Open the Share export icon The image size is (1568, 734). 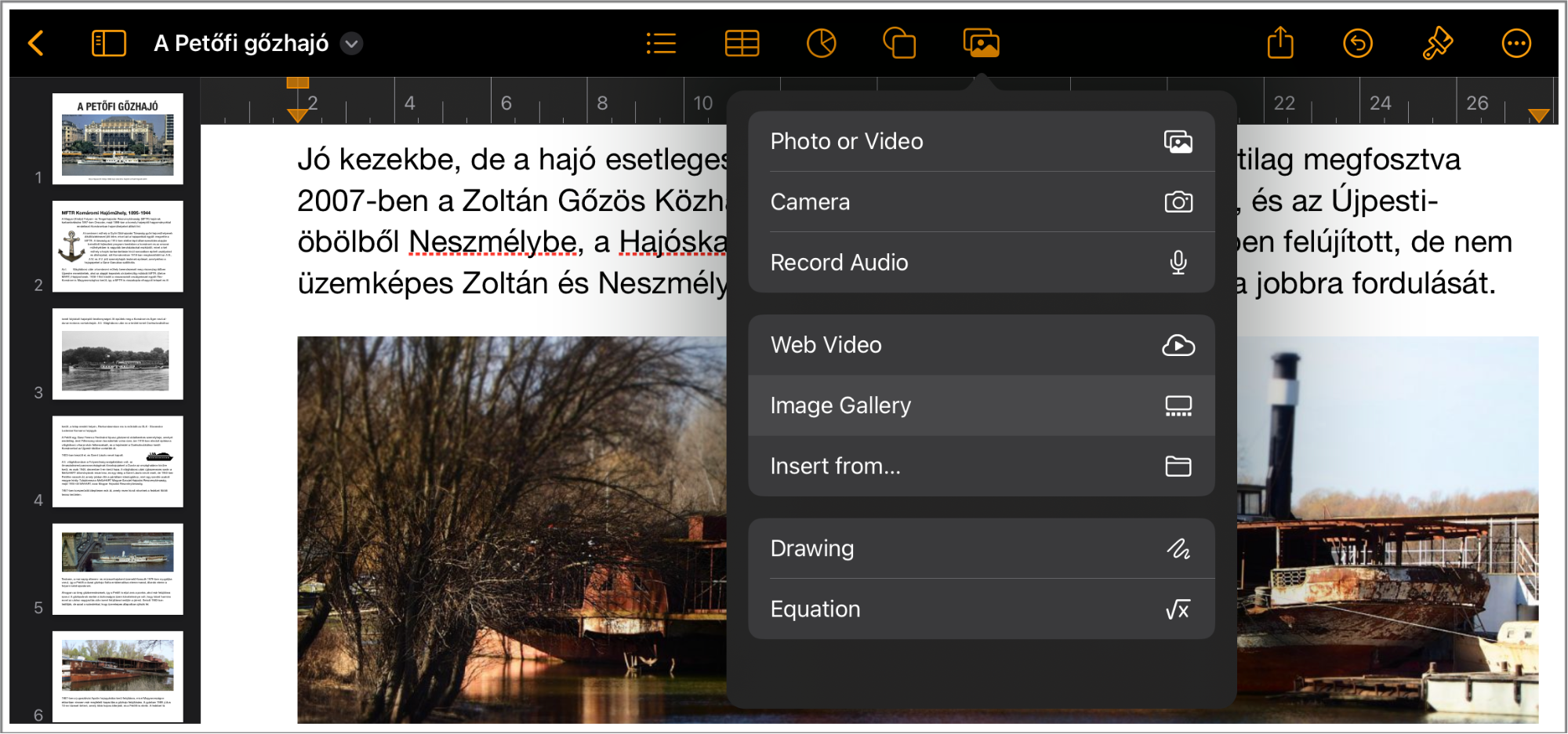pyautogui.click(x=1280, y=42)
